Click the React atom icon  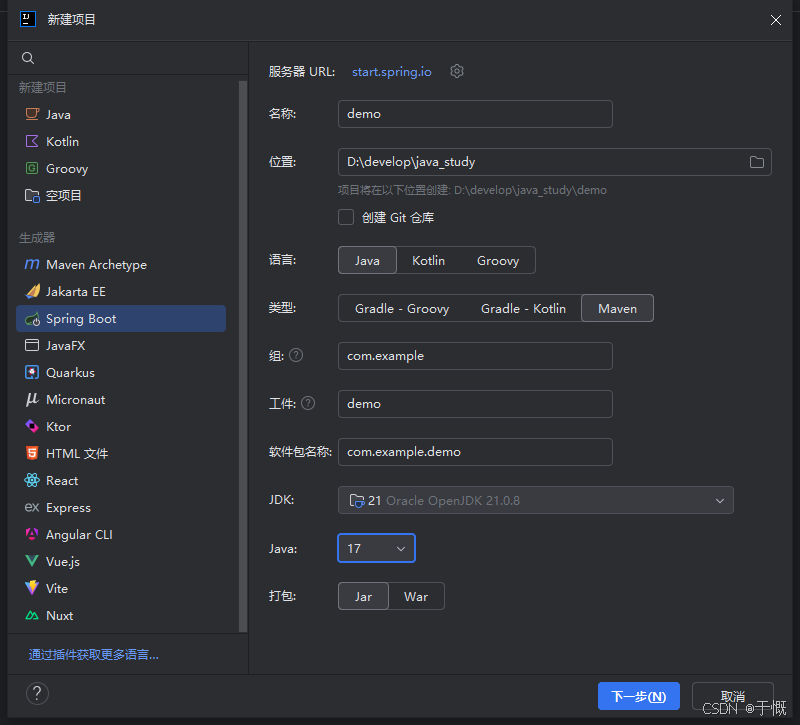[x=32, y=480]
